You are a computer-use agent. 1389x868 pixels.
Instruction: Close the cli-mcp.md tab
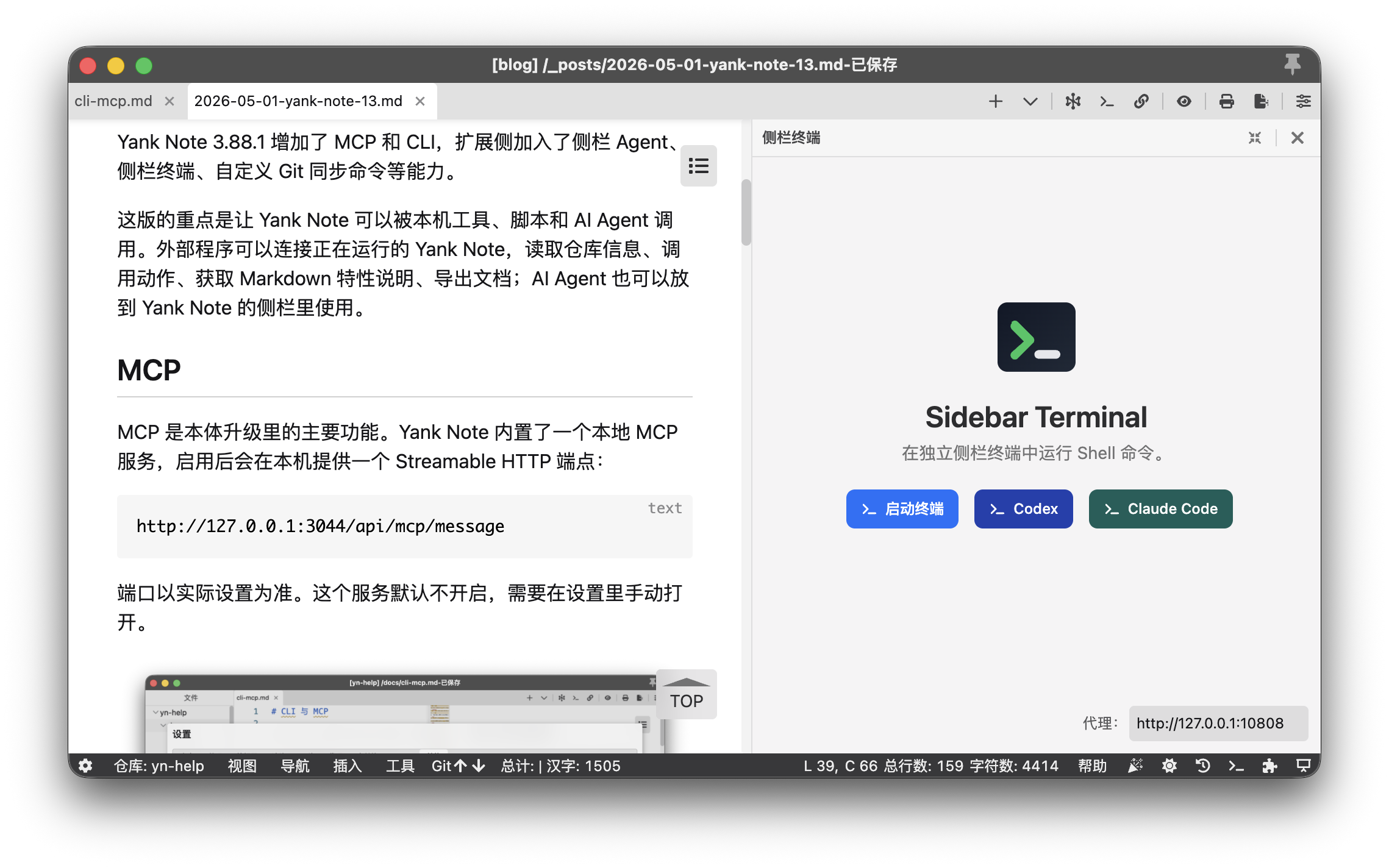(x=170, y=101)
